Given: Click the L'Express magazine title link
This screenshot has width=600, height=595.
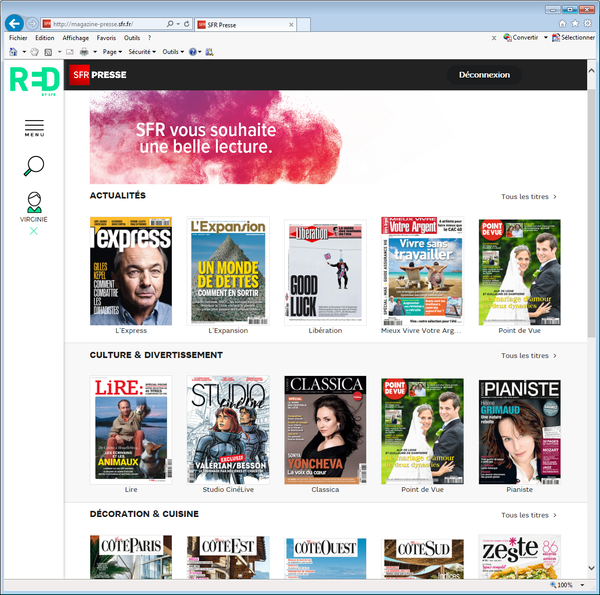Looking at the screenshot, I should tap(131, 331).
